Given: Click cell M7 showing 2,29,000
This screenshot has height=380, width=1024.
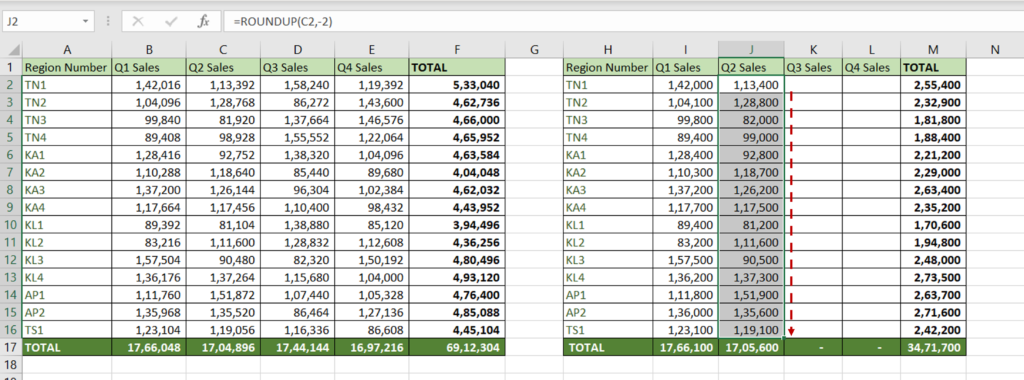Looking at the screenshot, I should point(933,172).
